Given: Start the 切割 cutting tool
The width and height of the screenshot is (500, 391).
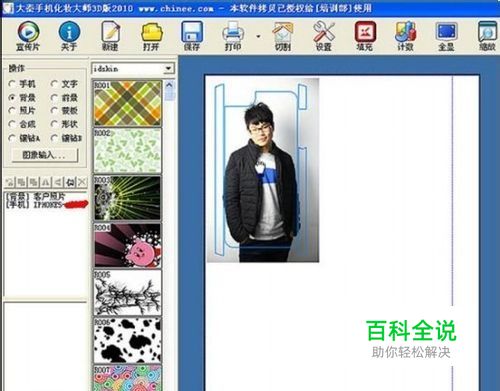Looking at the screenshot, I should (283, 36).
